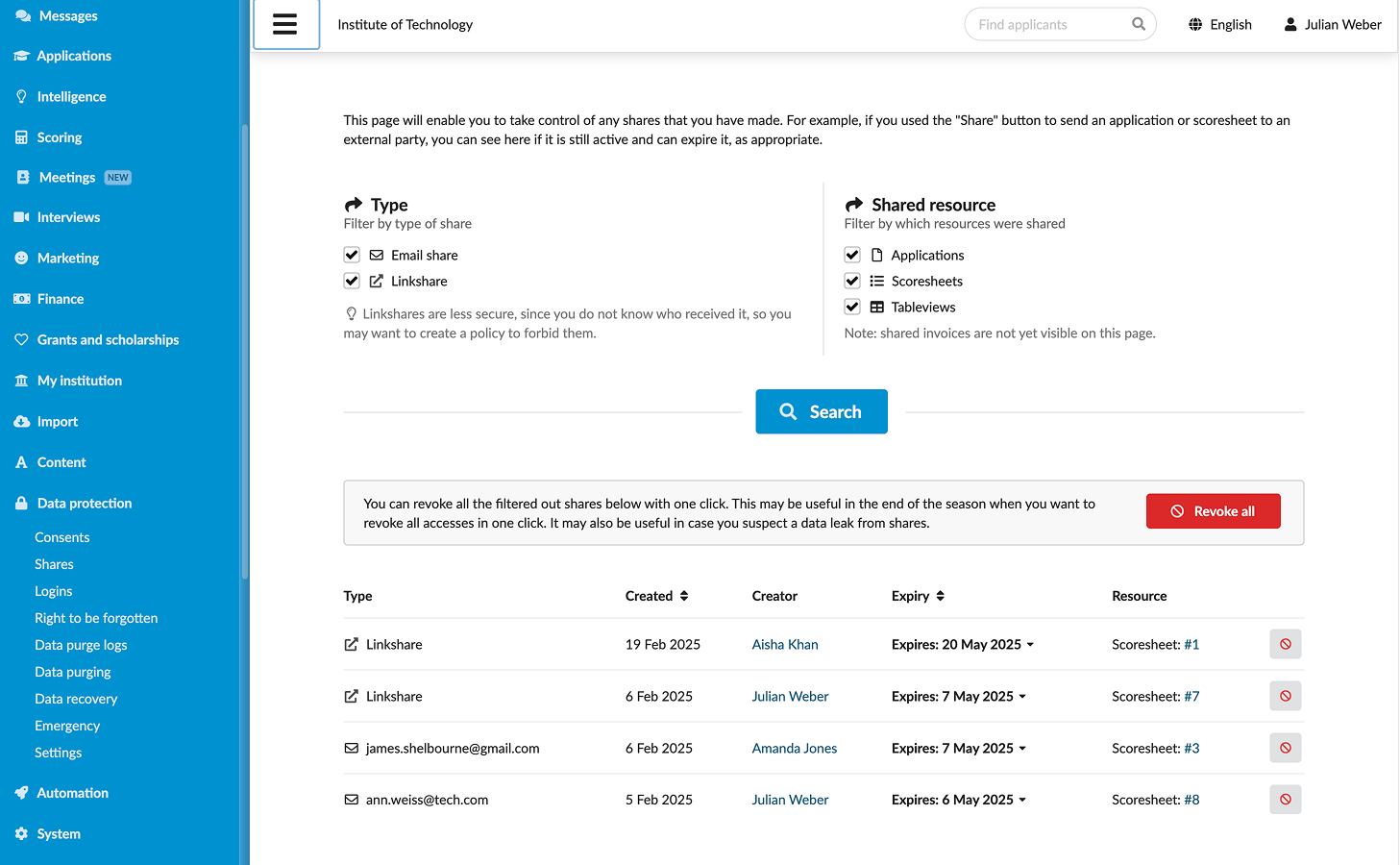Click the Marketing smiley icon
Image resolution: width=1400 pixels, height=865 pixels.
click(22, 259)
